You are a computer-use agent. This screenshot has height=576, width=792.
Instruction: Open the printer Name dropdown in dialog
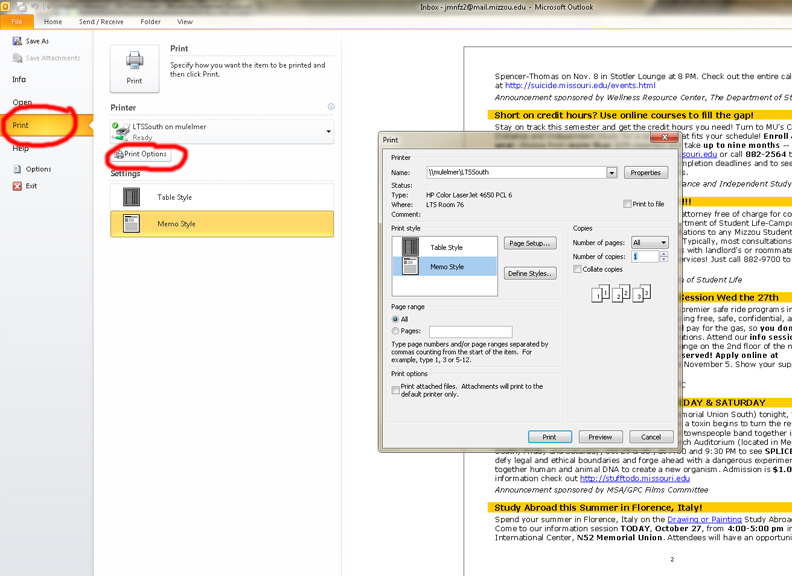(611, 173)
